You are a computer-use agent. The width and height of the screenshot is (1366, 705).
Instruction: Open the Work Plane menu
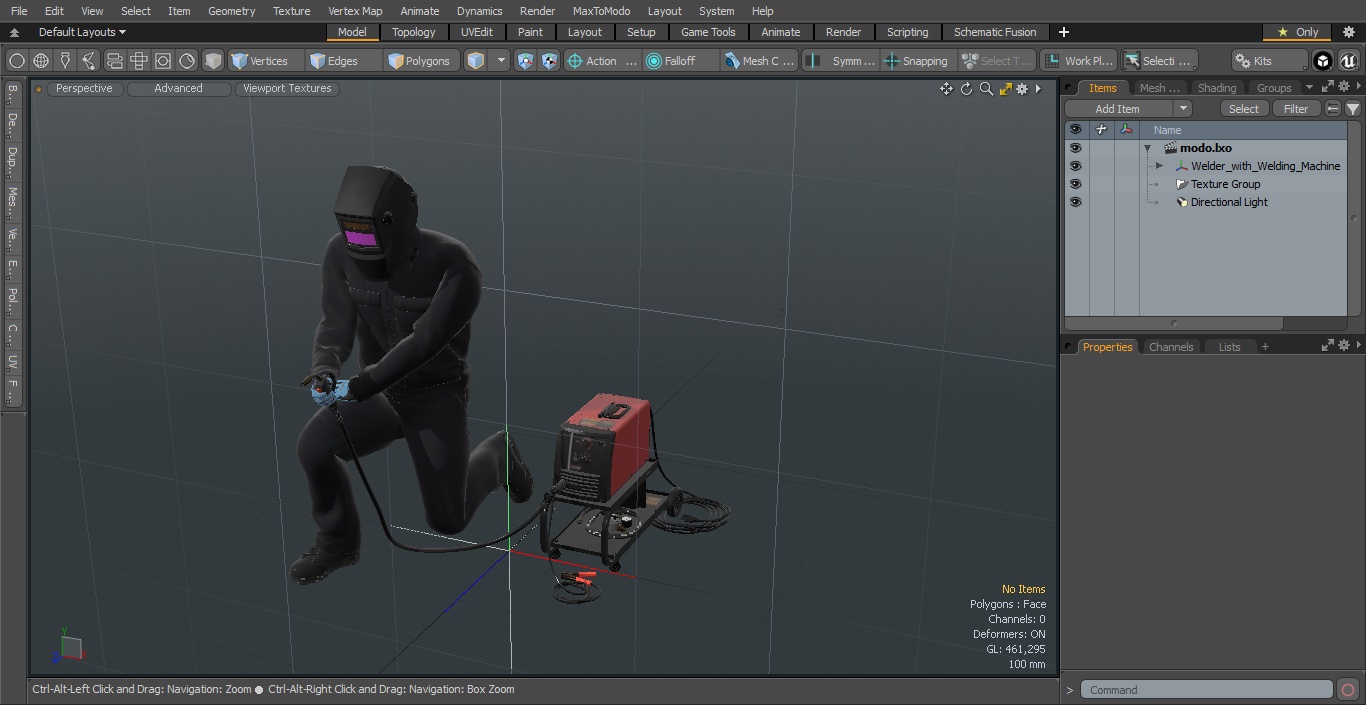[1078, 61]
